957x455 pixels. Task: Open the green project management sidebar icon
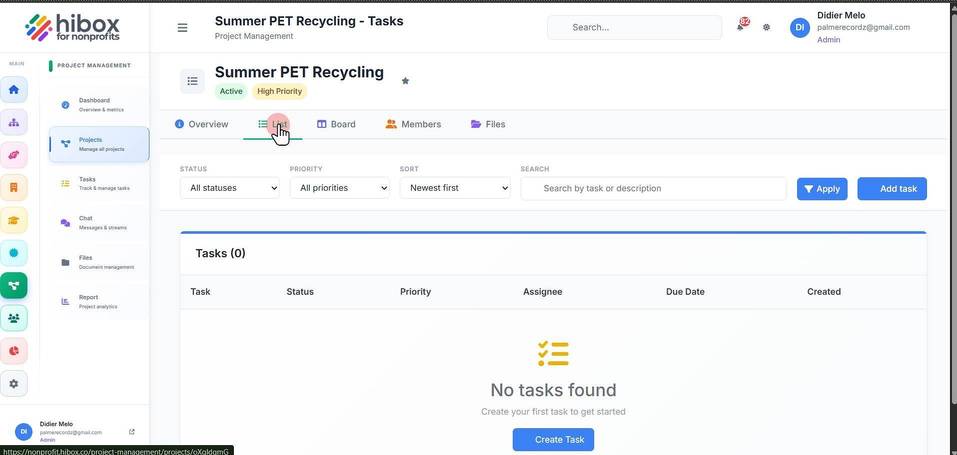coord(13,285)
